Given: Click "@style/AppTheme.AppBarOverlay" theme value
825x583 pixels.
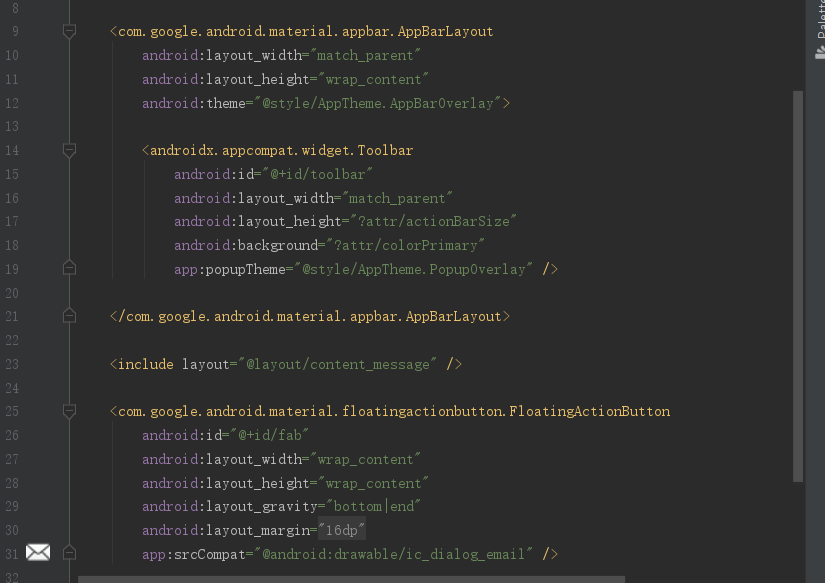Looking at the screenshot, I should (x=378, y=103).
